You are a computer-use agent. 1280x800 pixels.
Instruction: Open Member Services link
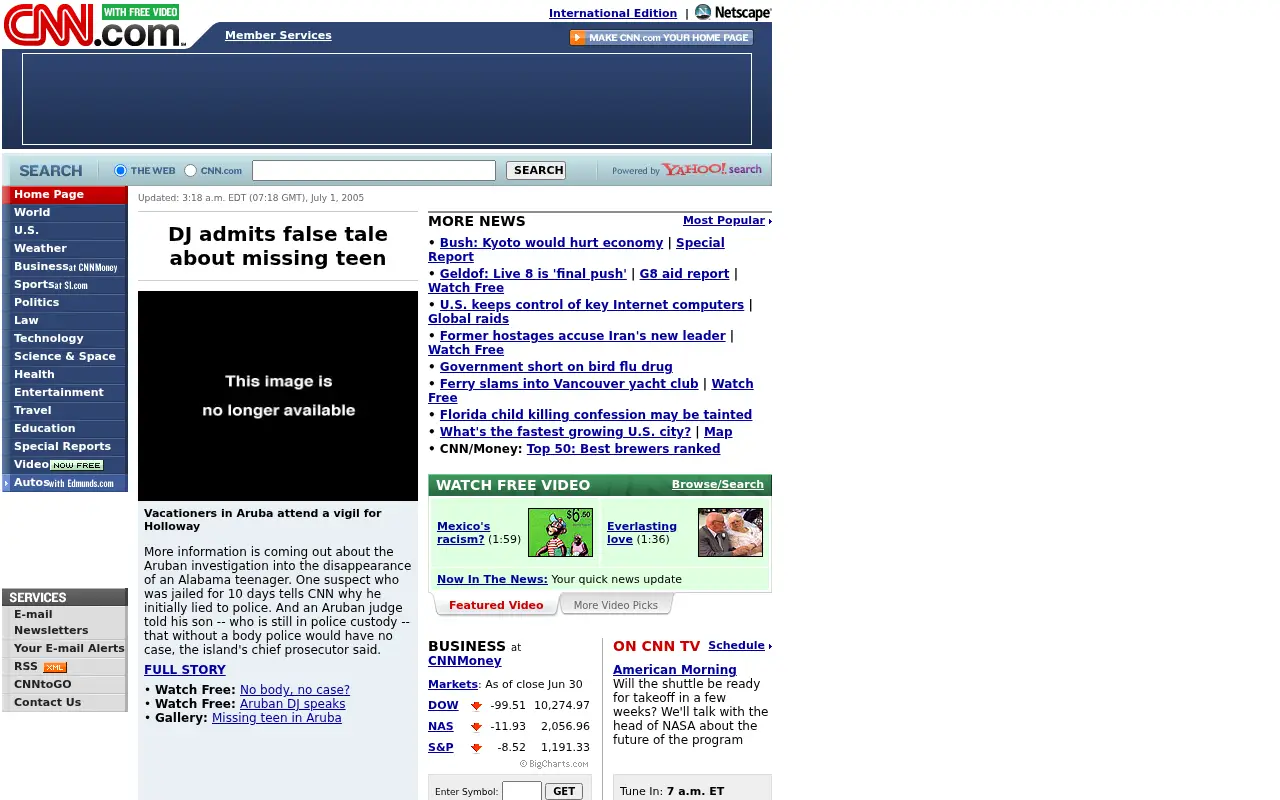click(278, 35)
